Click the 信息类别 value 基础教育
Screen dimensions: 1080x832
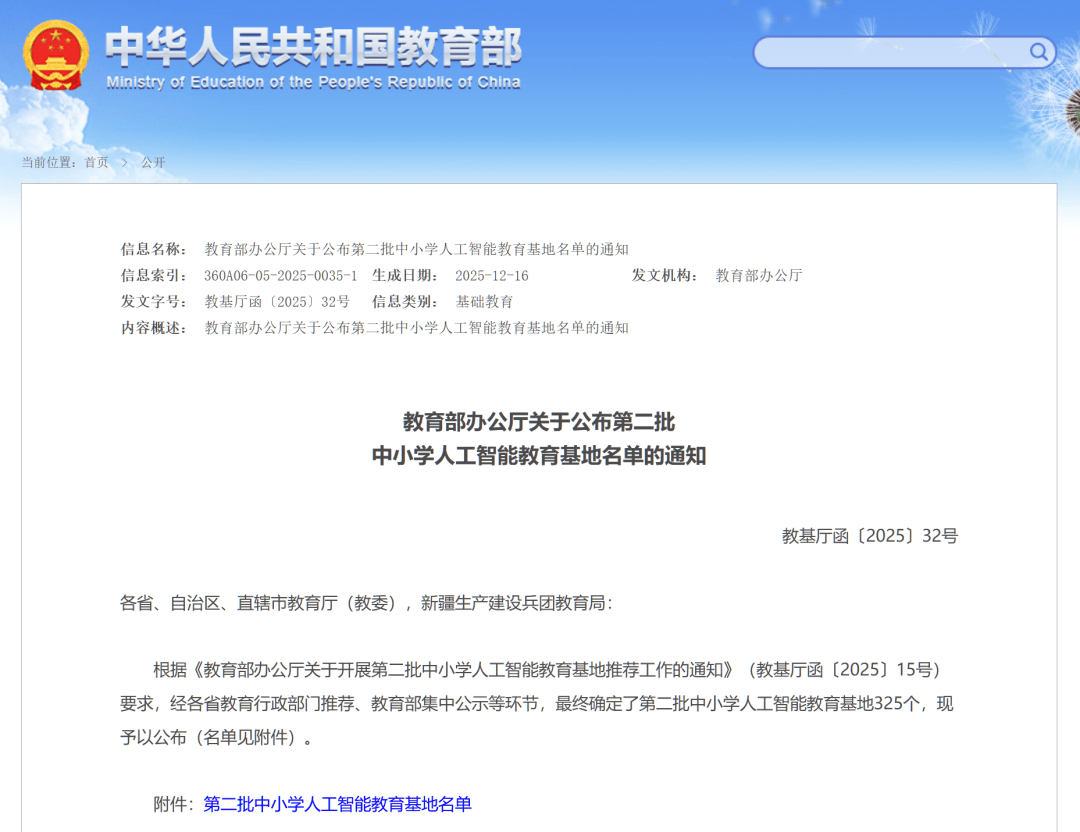coord(484,302)
